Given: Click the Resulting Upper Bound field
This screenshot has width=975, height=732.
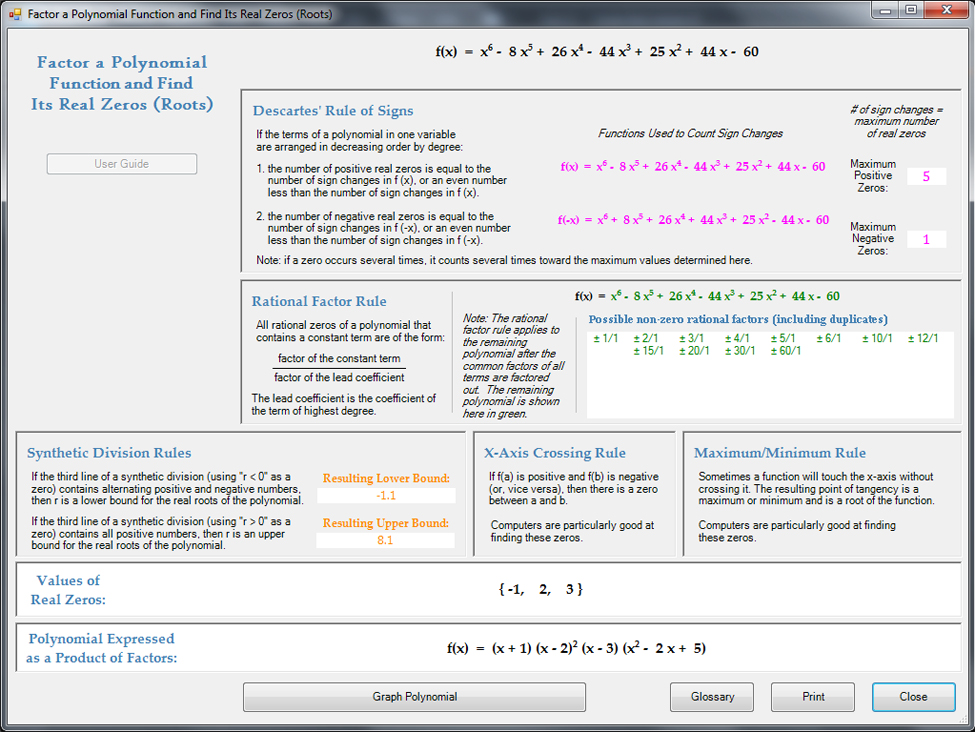Looking at the screenshot, I should point(386,540).
